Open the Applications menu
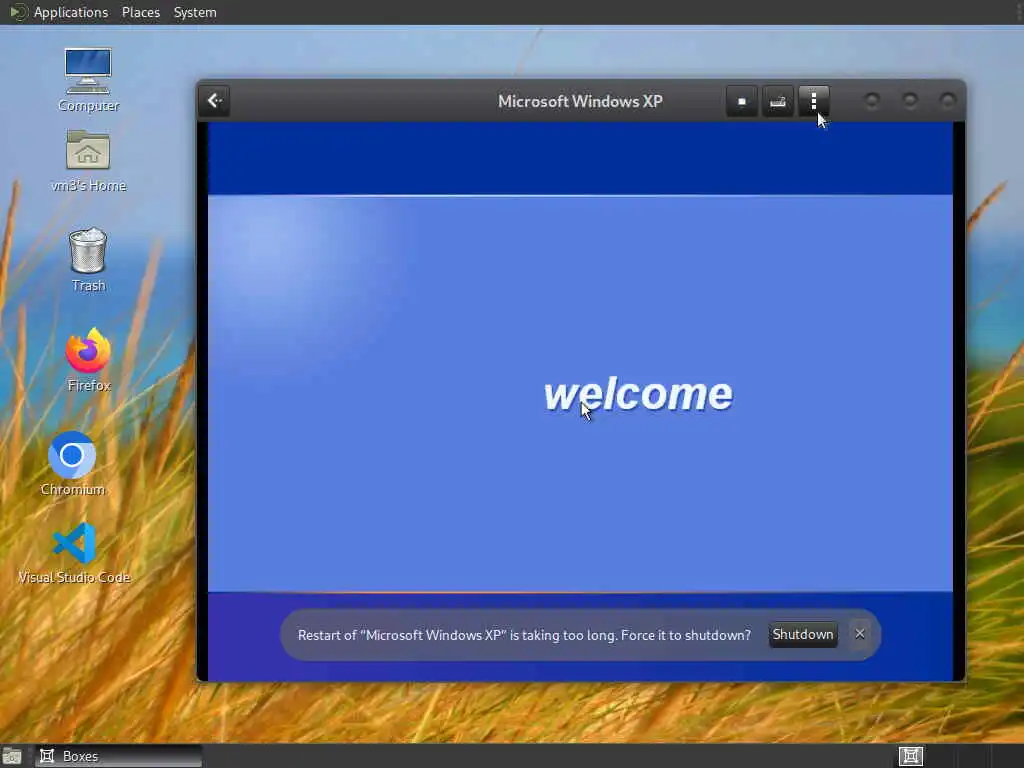The height and width of the screenshot is (768, 1024). [x=71, y=12]
